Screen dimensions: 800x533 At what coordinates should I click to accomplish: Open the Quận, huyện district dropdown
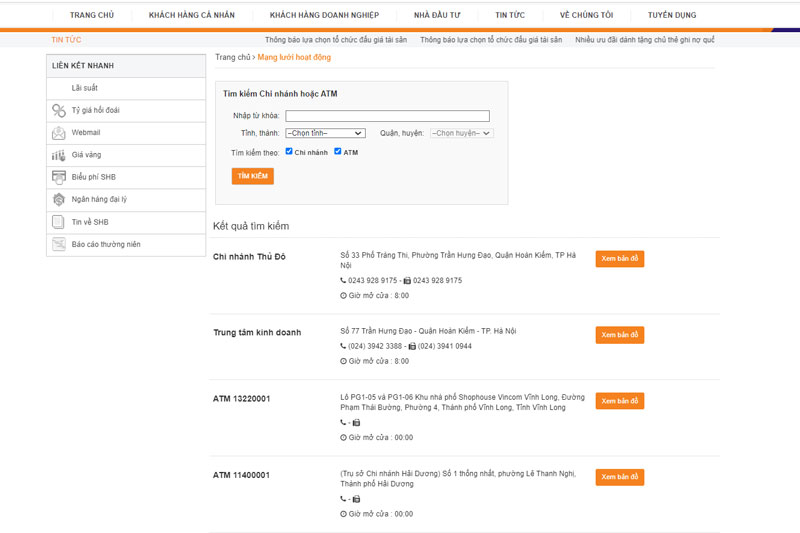click(x=461, y=132)
